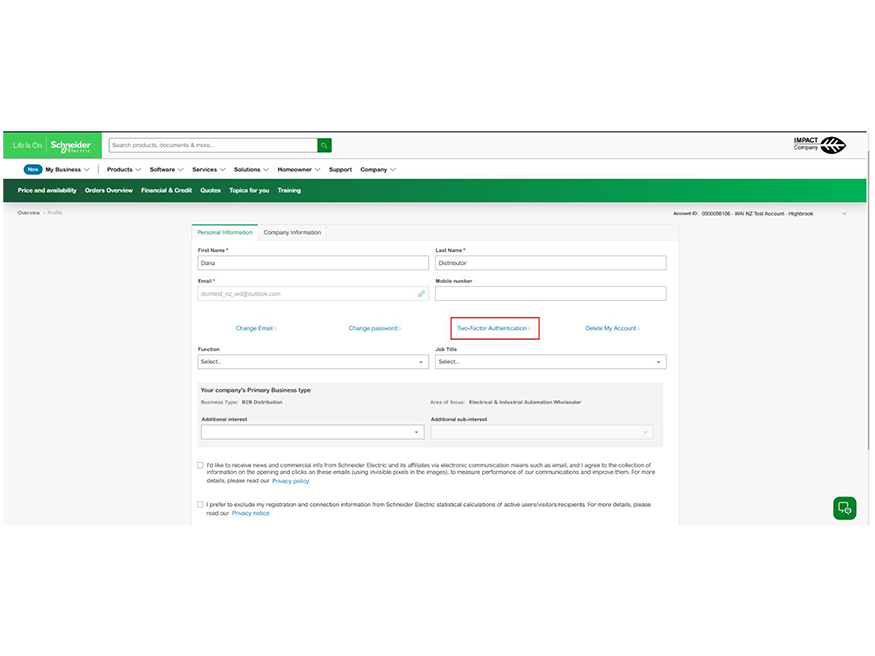Click the Profile breadcrumb text

[55, 213]
